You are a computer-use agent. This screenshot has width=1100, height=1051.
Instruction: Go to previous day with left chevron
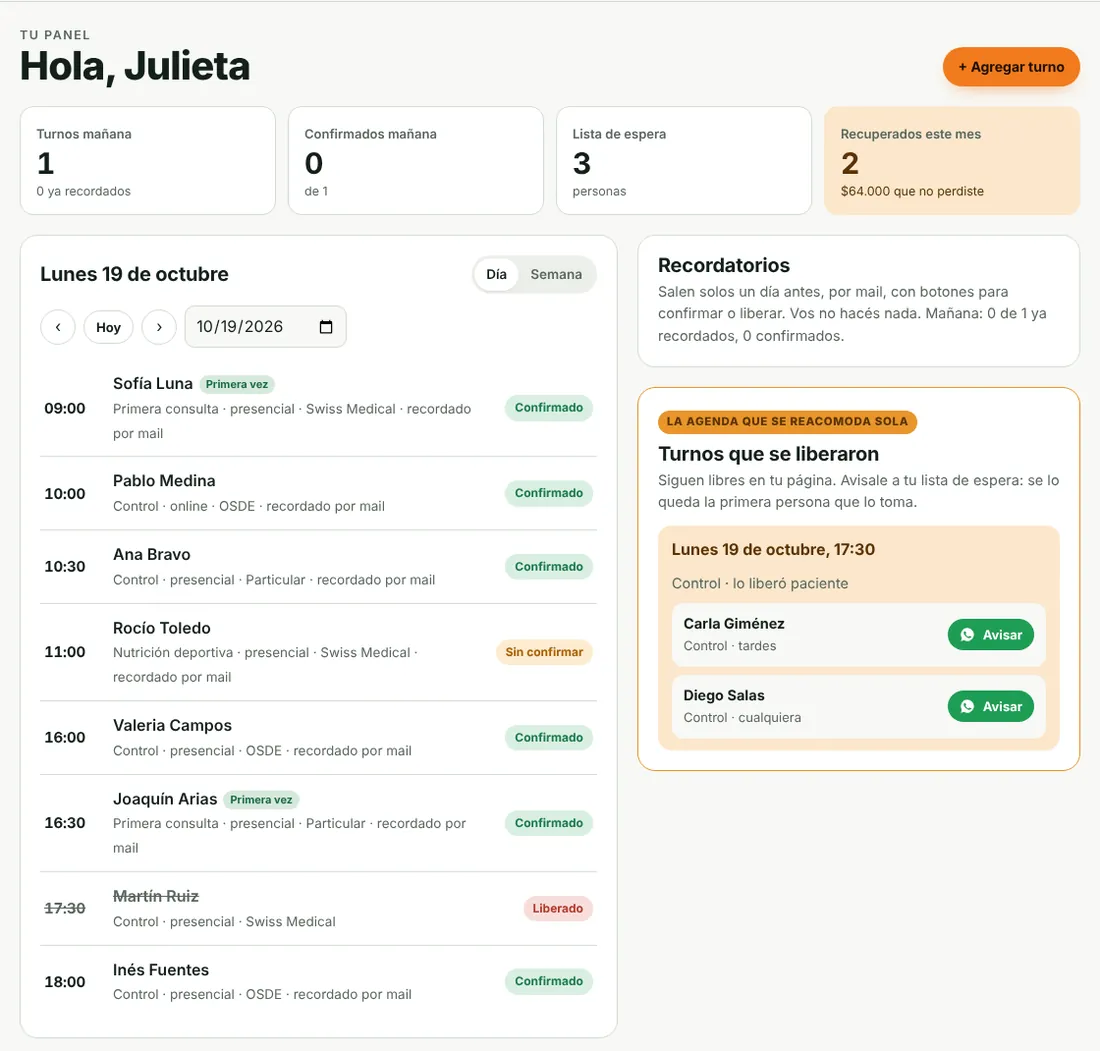(58, 327)
